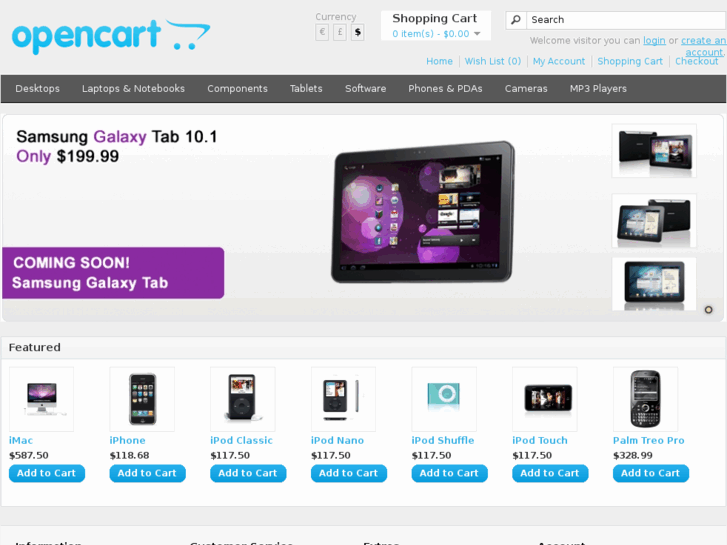View the first Galaxy Tab thumbnail
This screenshot has width=727, height=545.
pos(654,151)
